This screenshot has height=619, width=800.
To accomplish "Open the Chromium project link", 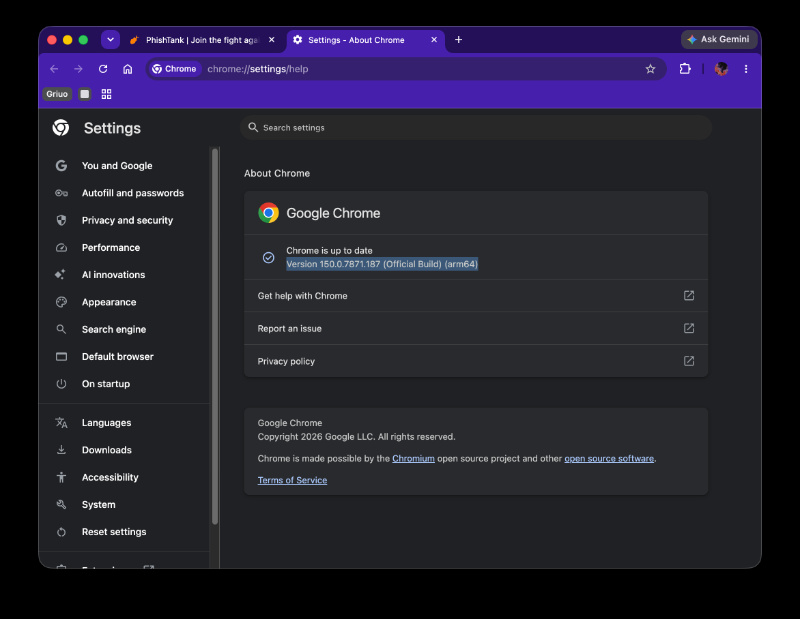I will click(x=413, y=458).
